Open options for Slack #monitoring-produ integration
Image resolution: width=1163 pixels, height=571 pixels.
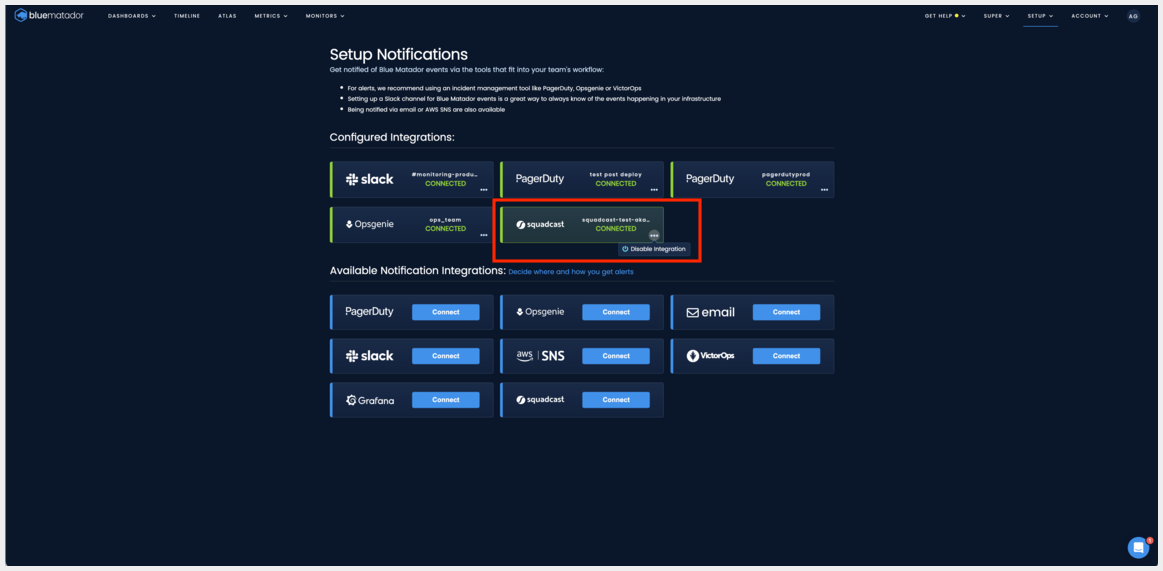[483, 190]
